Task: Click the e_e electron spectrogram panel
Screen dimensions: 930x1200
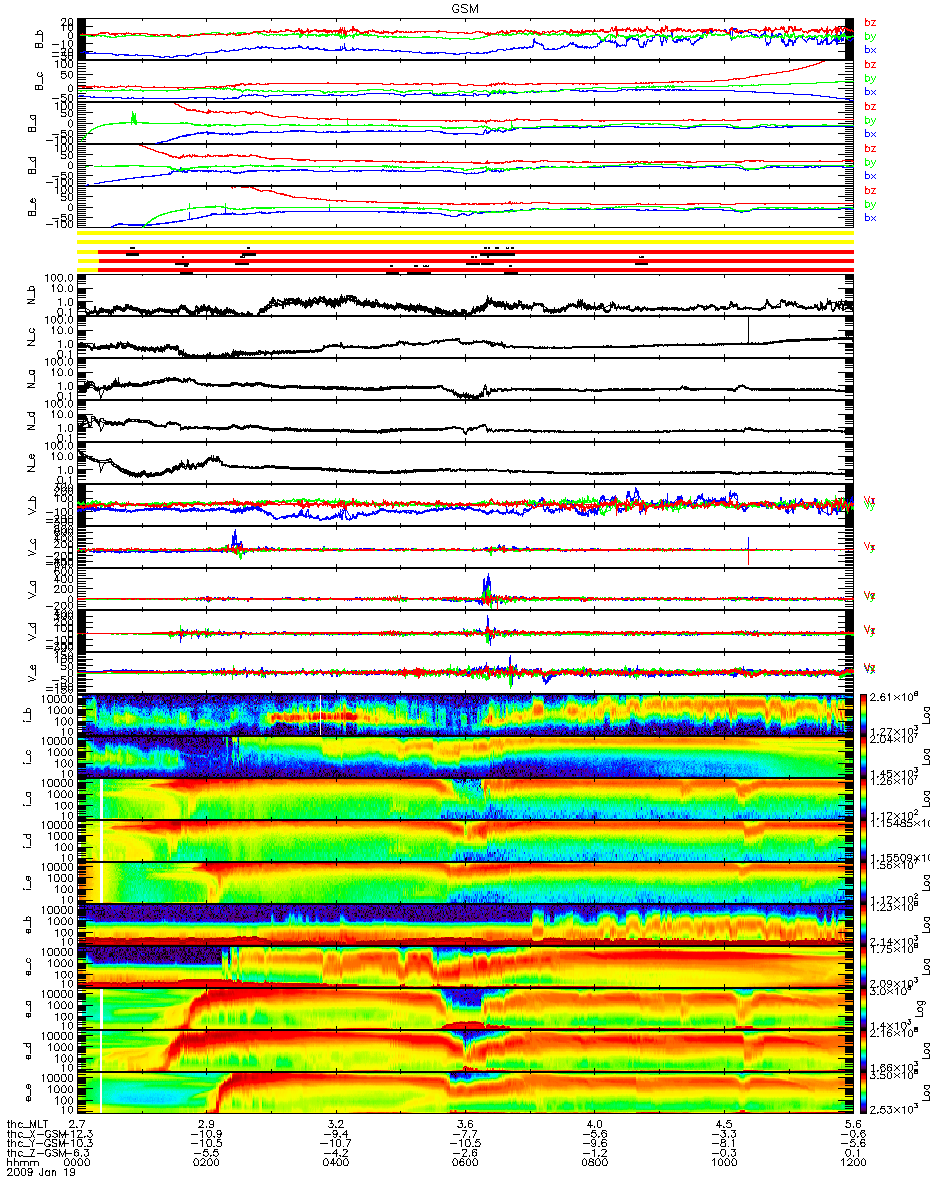Action: click(467, 1093)
